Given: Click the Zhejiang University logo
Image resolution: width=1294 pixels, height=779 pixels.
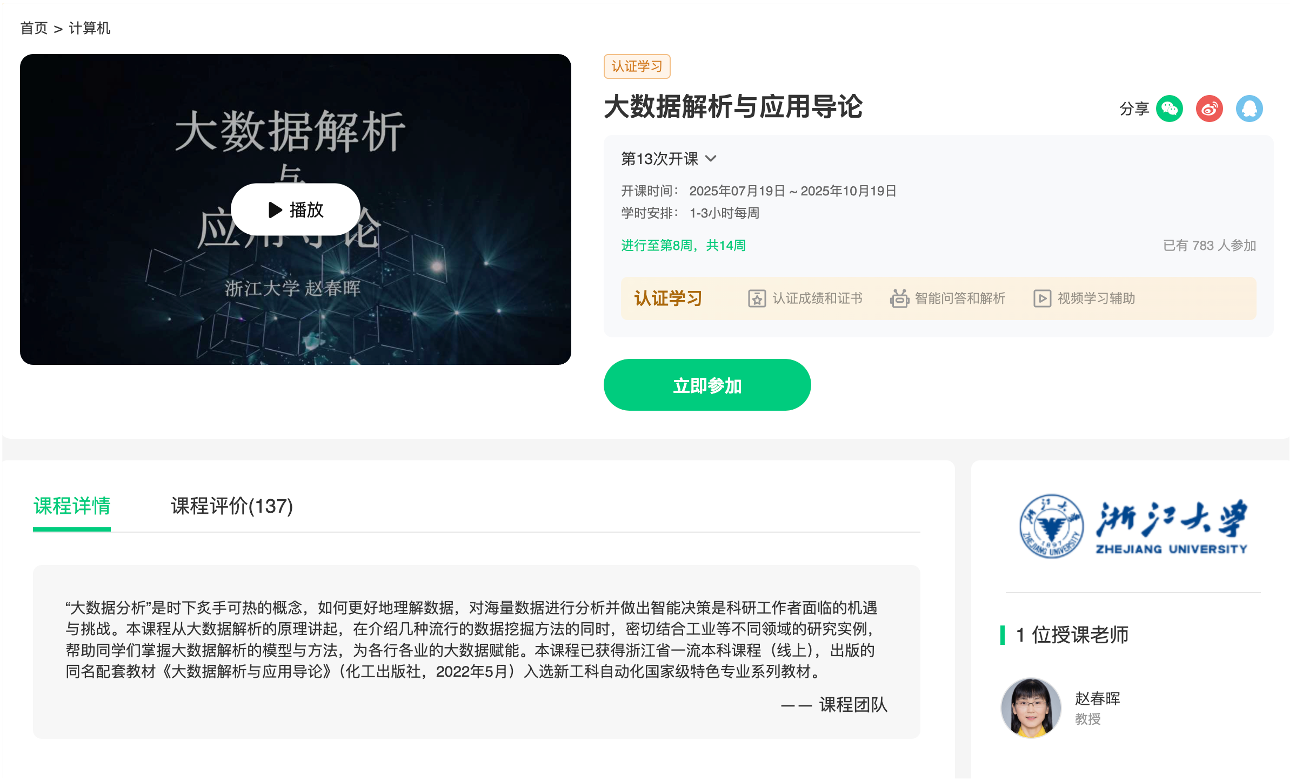Looking at the screenshot, I should [1133, 527].
